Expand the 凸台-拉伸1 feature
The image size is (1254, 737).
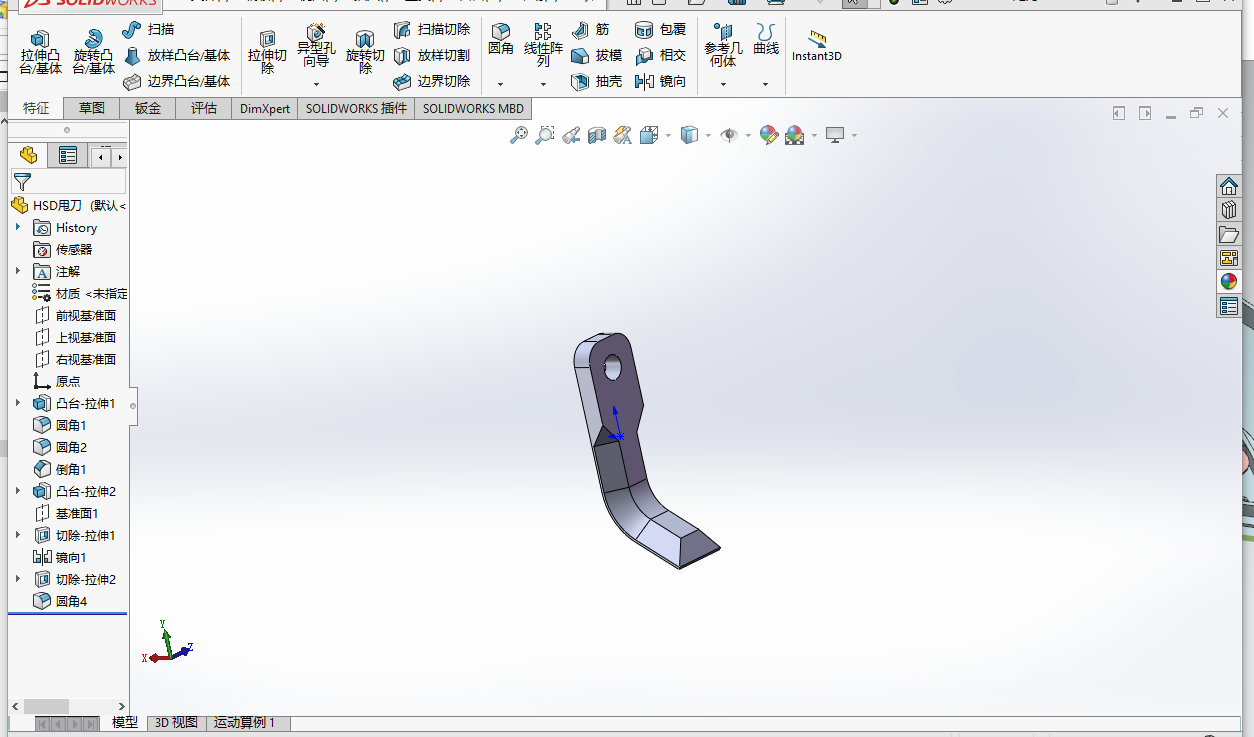click(17, 403)
